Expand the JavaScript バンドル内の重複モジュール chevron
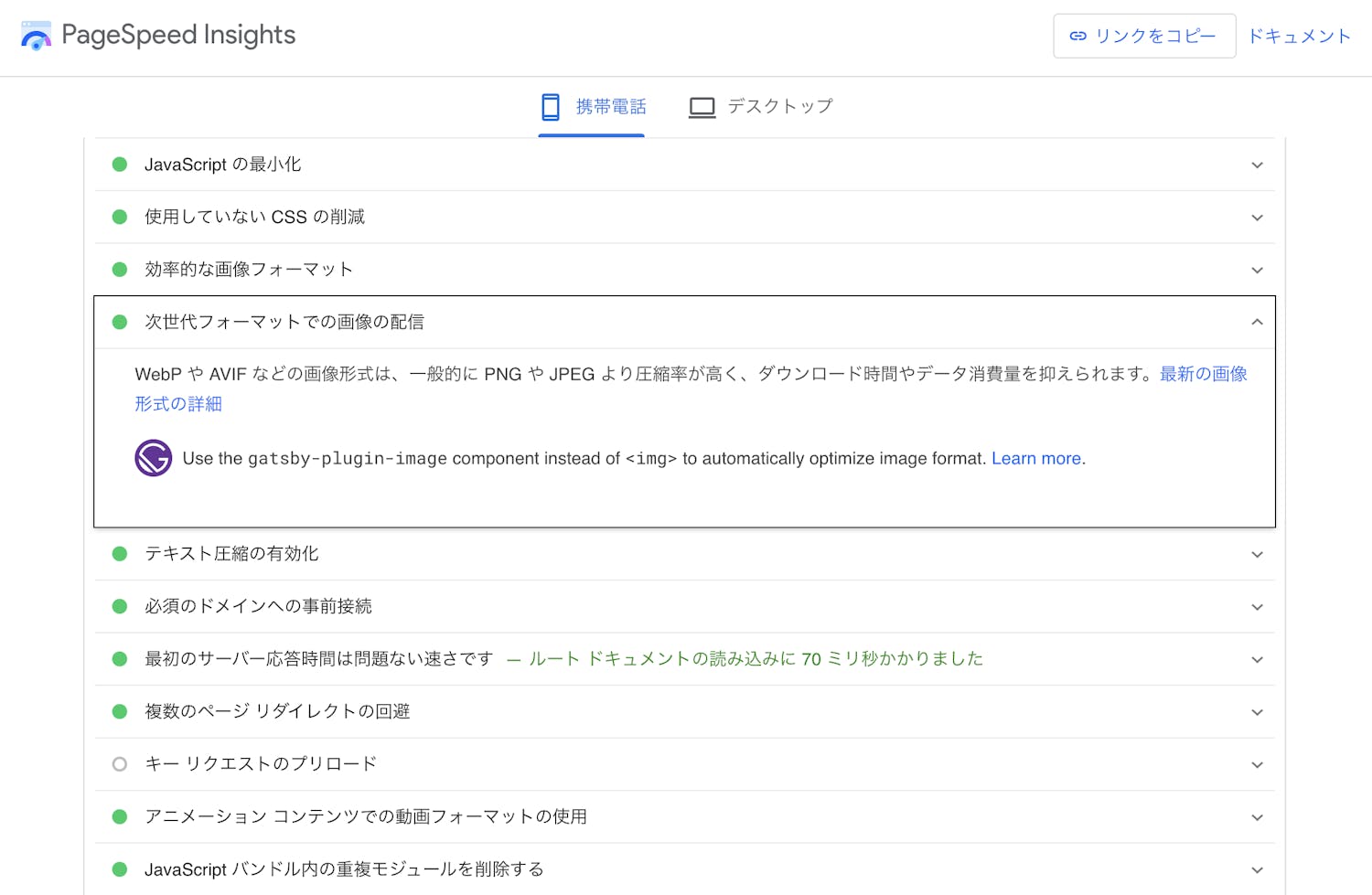1372x895 pixels. [1257, 869]
